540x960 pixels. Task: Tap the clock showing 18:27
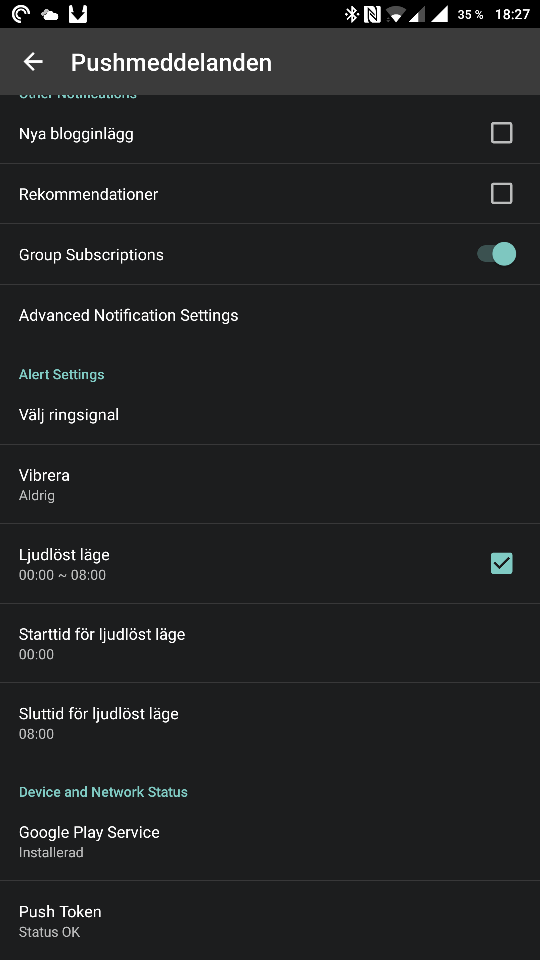pyautogui.click(x=512, y=15)
